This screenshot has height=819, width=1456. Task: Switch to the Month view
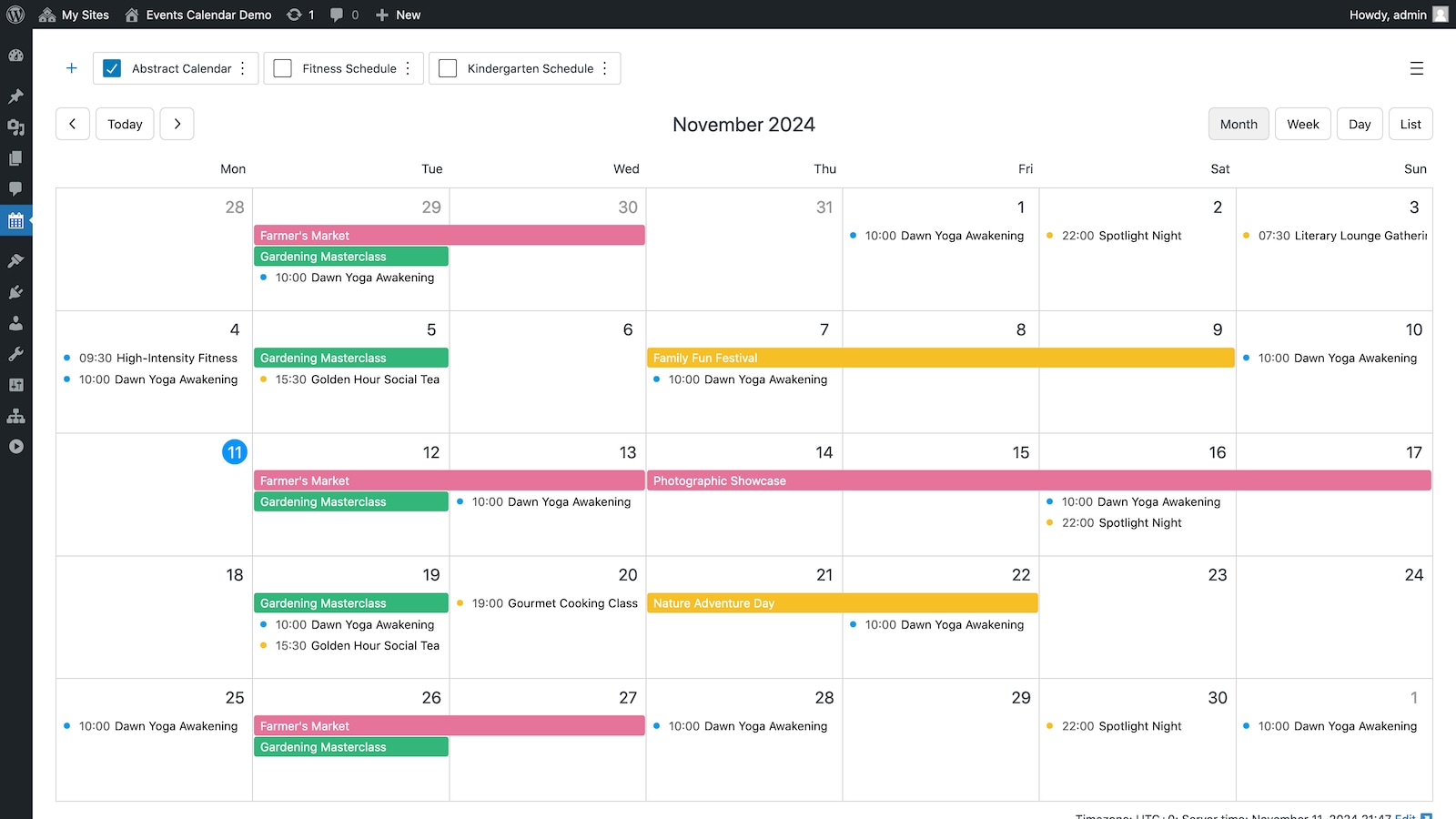point(1239,124)
